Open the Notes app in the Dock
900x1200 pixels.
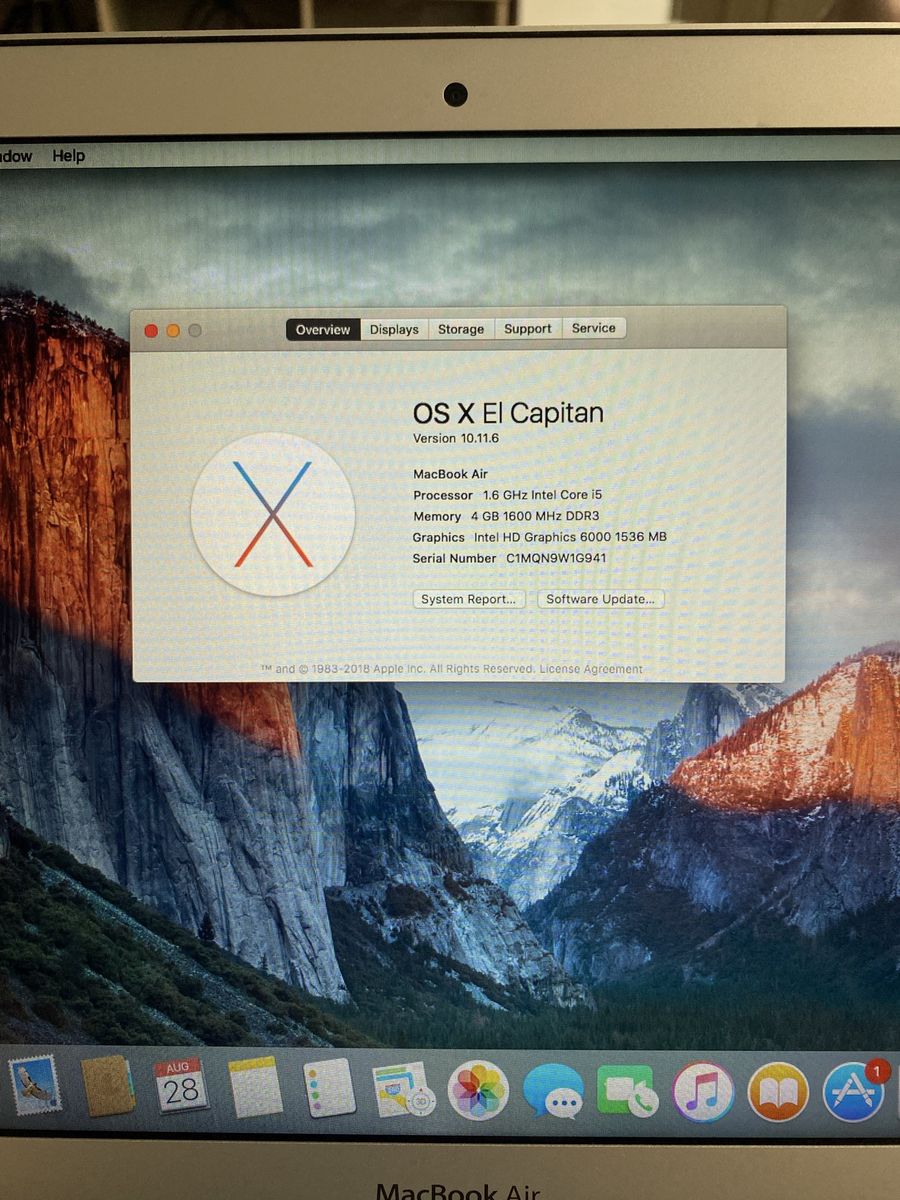255,1087
